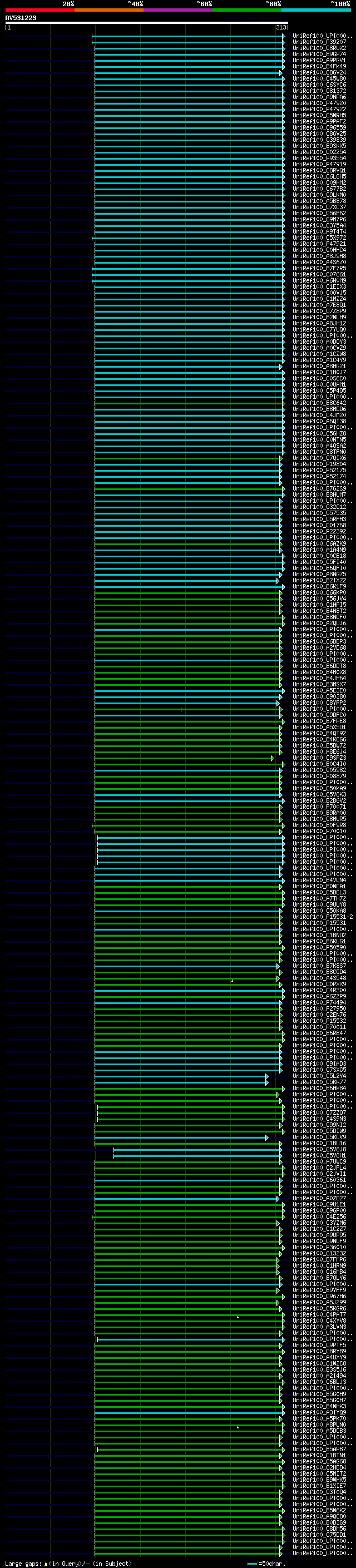Select the UniRef100_Q07661 label
Screen dimensions: 356x1568
click(x=319, y=275)
